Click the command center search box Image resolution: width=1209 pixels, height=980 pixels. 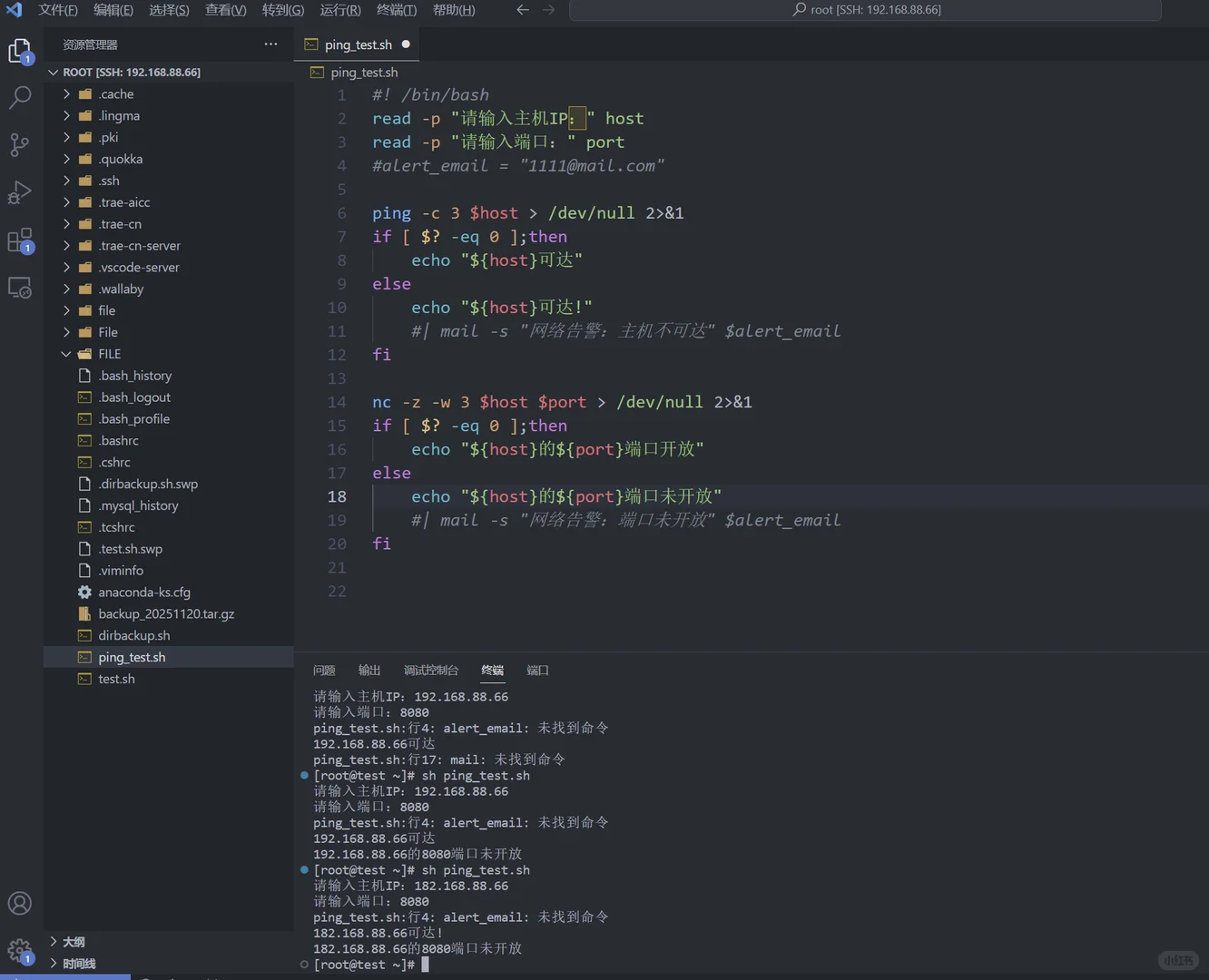point(865,10)
